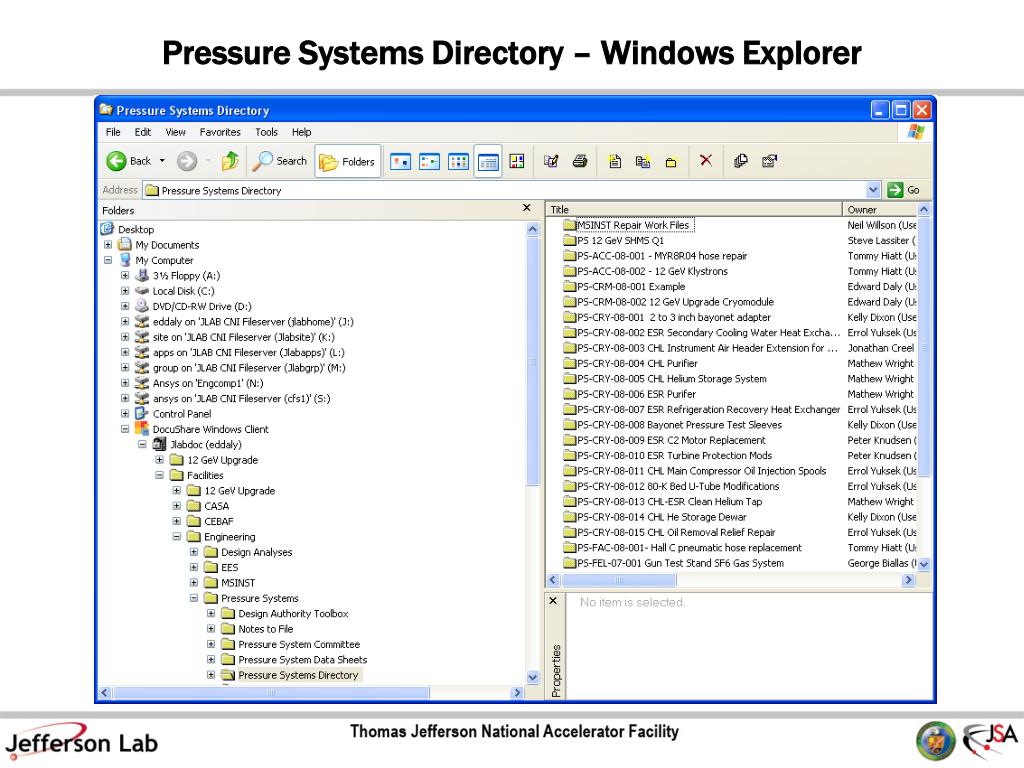Open the Favorites menu
This screenshot has width=1024, height=768.
tap(220, 132)
